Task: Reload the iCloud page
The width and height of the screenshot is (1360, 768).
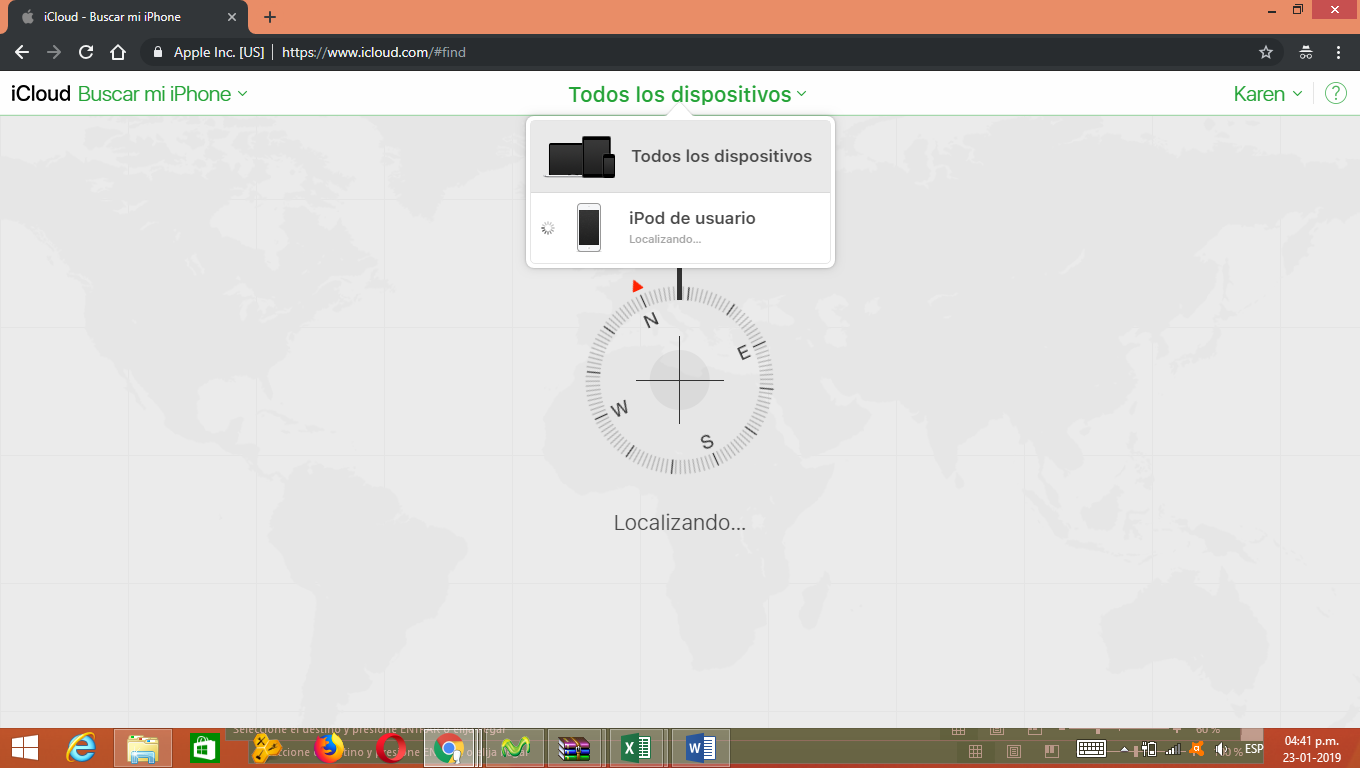Action: [86, 52]
